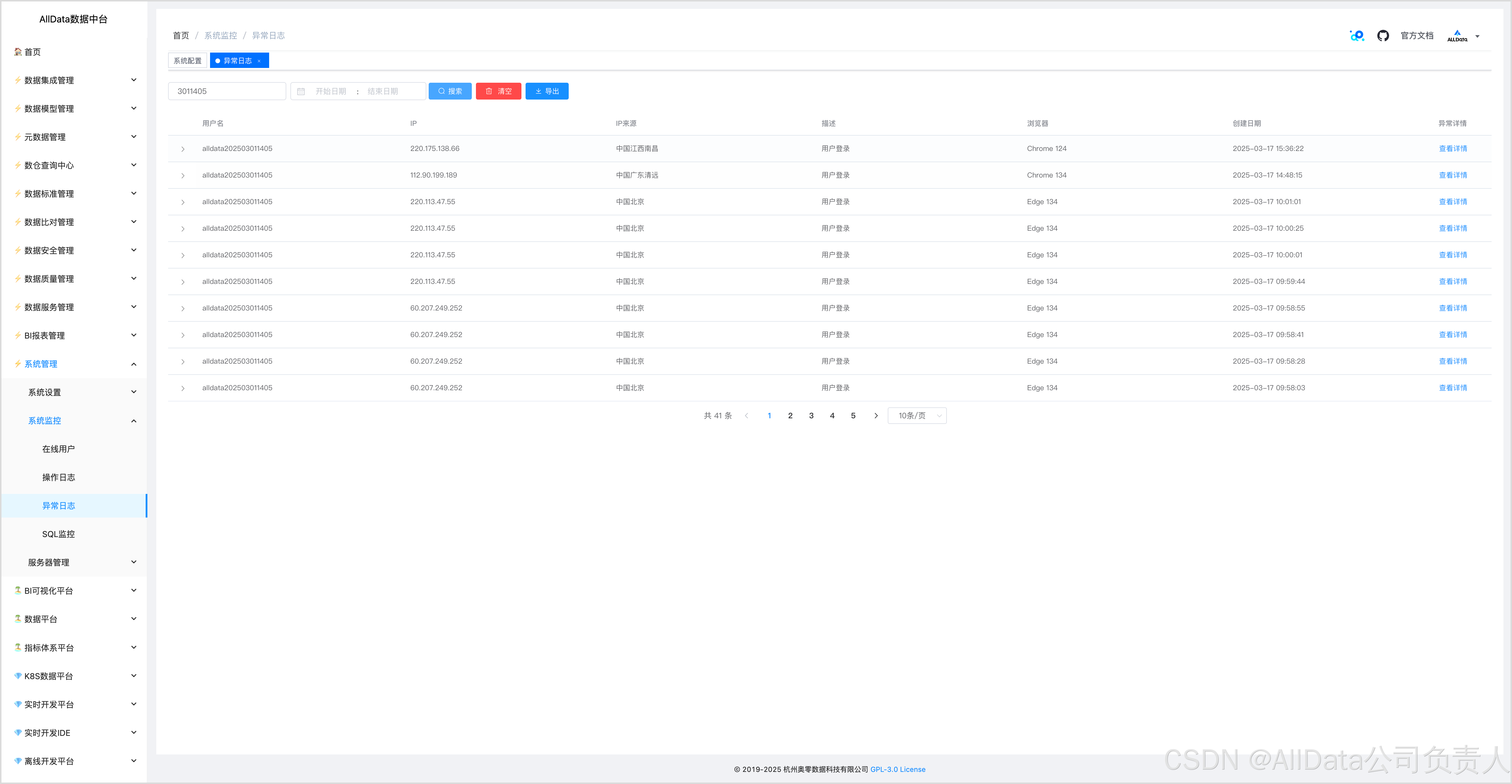Click the blue 搜索 search button
Screen dimensions: 1512x784
click(x=450, y=92)
